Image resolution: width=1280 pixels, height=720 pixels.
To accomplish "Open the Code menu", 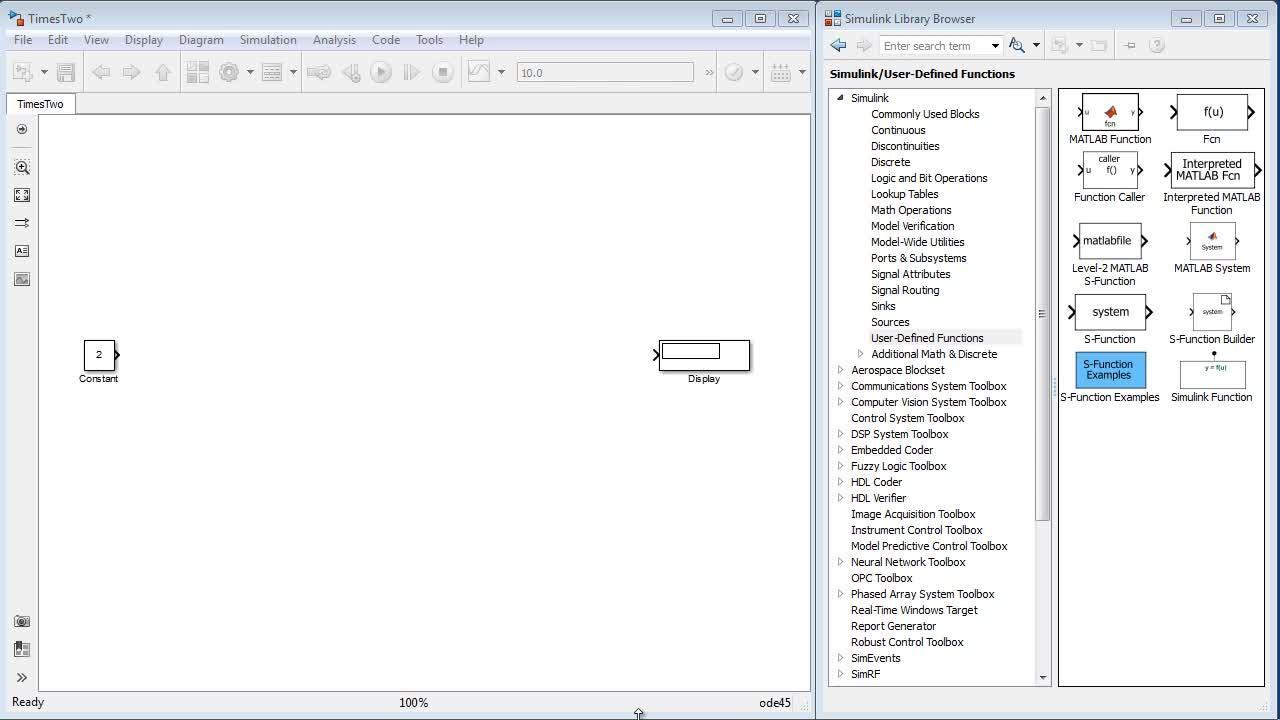I will (386, 40).
